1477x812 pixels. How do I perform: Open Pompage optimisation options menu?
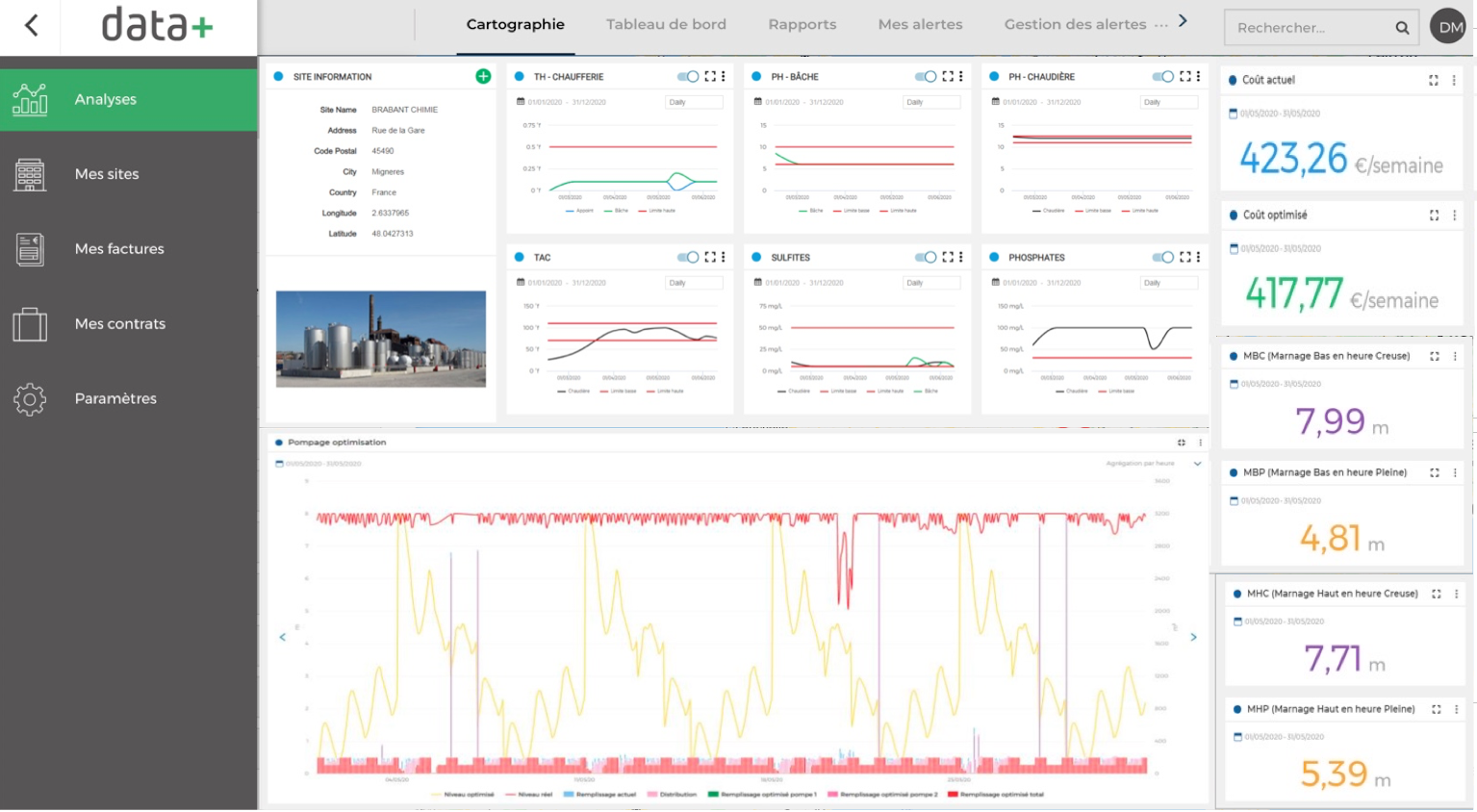pyautogui.click(x=1200, y=443)
